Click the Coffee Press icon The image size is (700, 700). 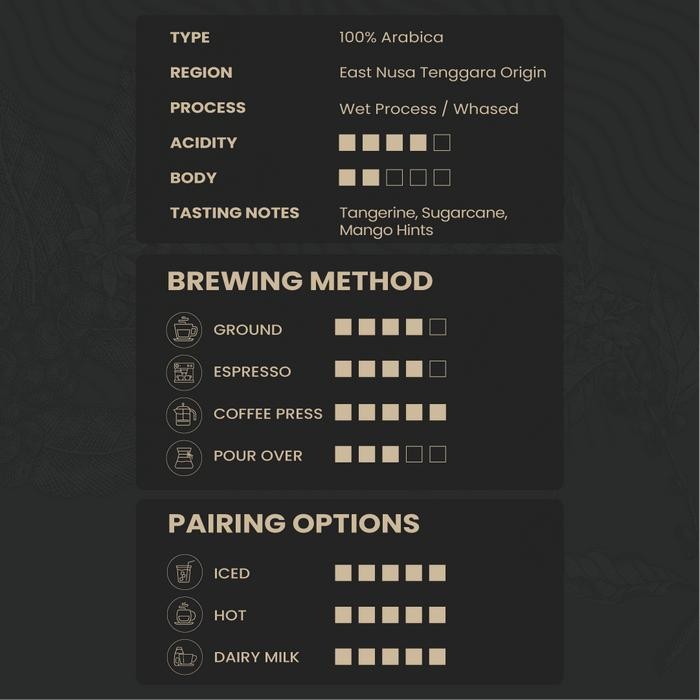pos(184,414)
